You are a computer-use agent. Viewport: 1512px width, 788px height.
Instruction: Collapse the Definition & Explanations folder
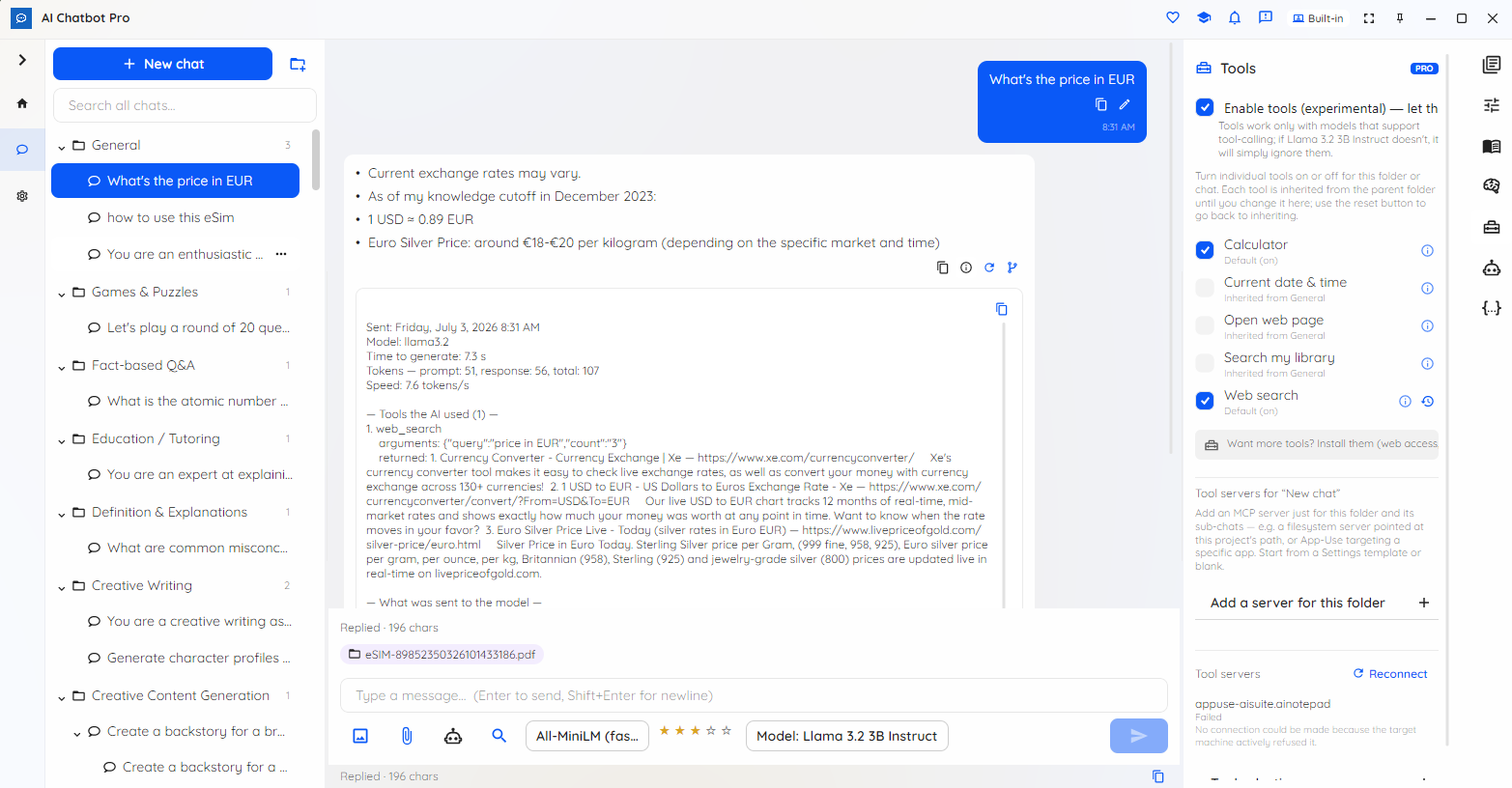pyautogui.click(x=62, y=513)
